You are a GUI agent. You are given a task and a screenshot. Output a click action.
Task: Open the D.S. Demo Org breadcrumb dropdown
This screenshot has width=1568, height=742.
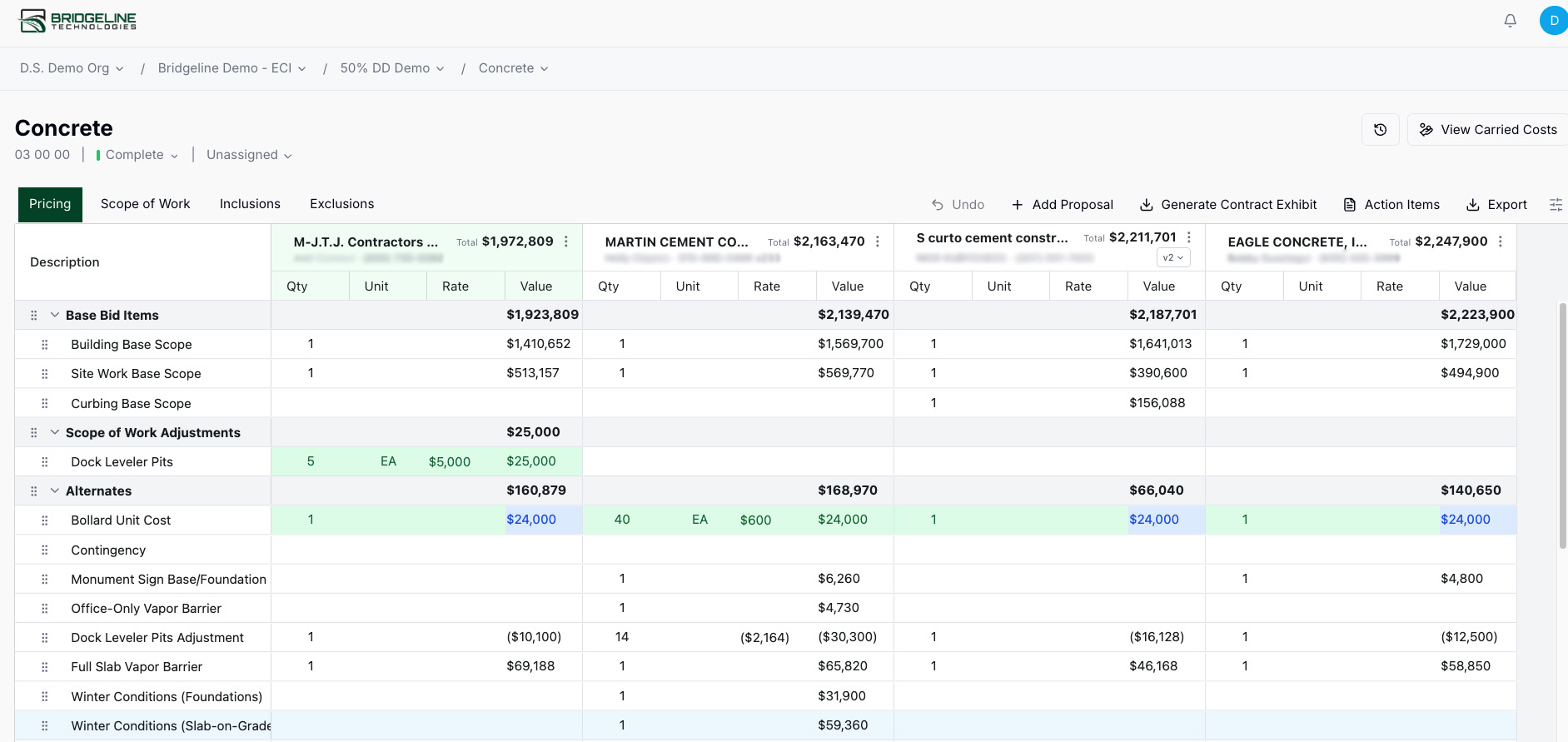[72, 68]
